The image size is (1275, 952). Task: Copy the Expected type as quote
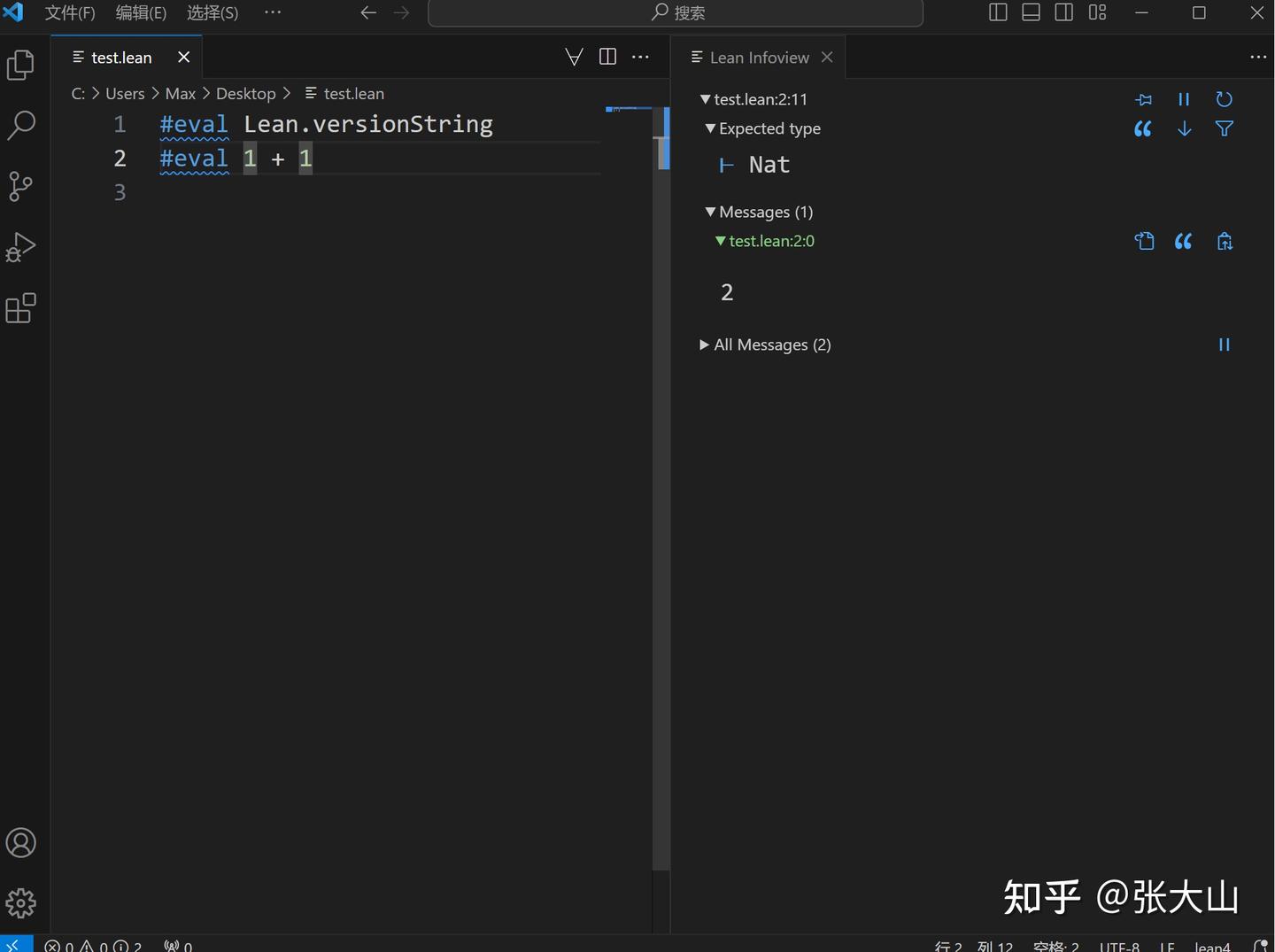pyautogui.click(x=1142, y=128)
